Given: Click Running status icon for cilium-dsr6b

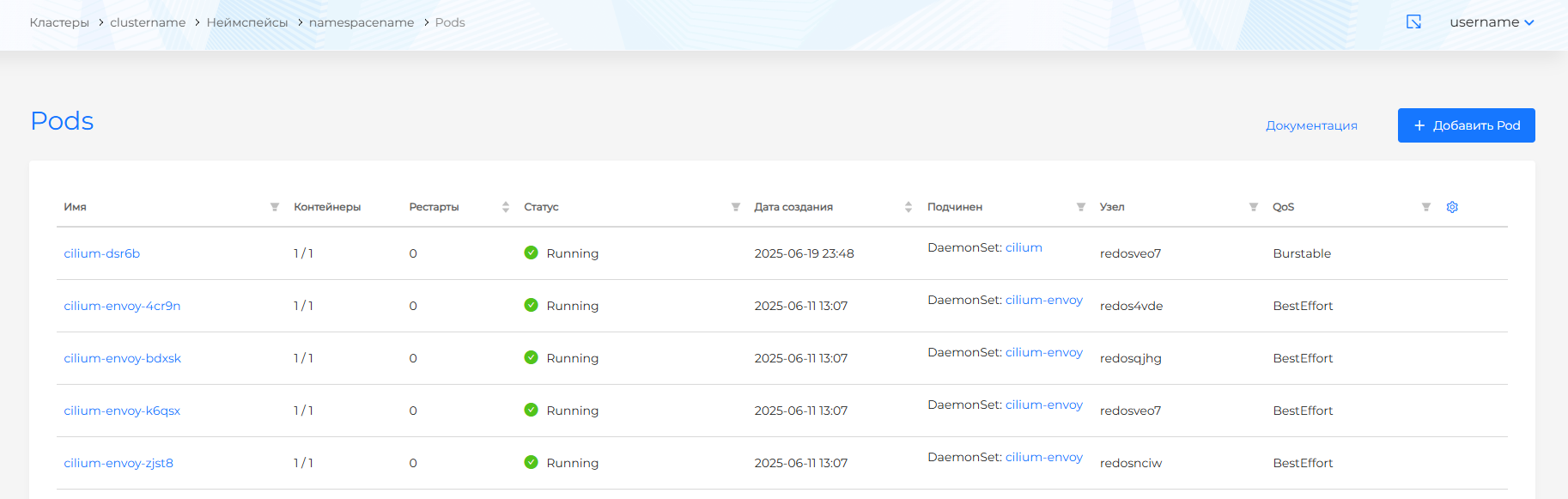Looking at the screenshot, I should (x=531, y=253).
